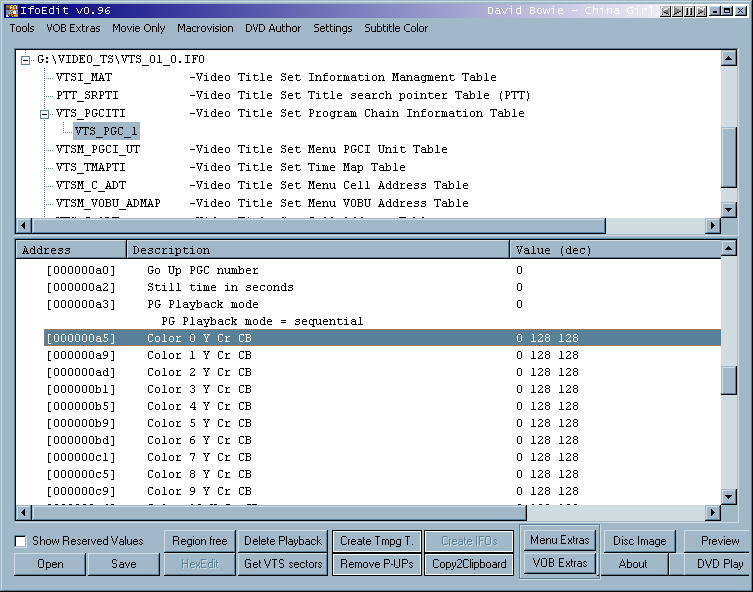Select the VTSM_PGCI_UT tree item
Viewport: 753px width, 592px height.
(98, 149)
